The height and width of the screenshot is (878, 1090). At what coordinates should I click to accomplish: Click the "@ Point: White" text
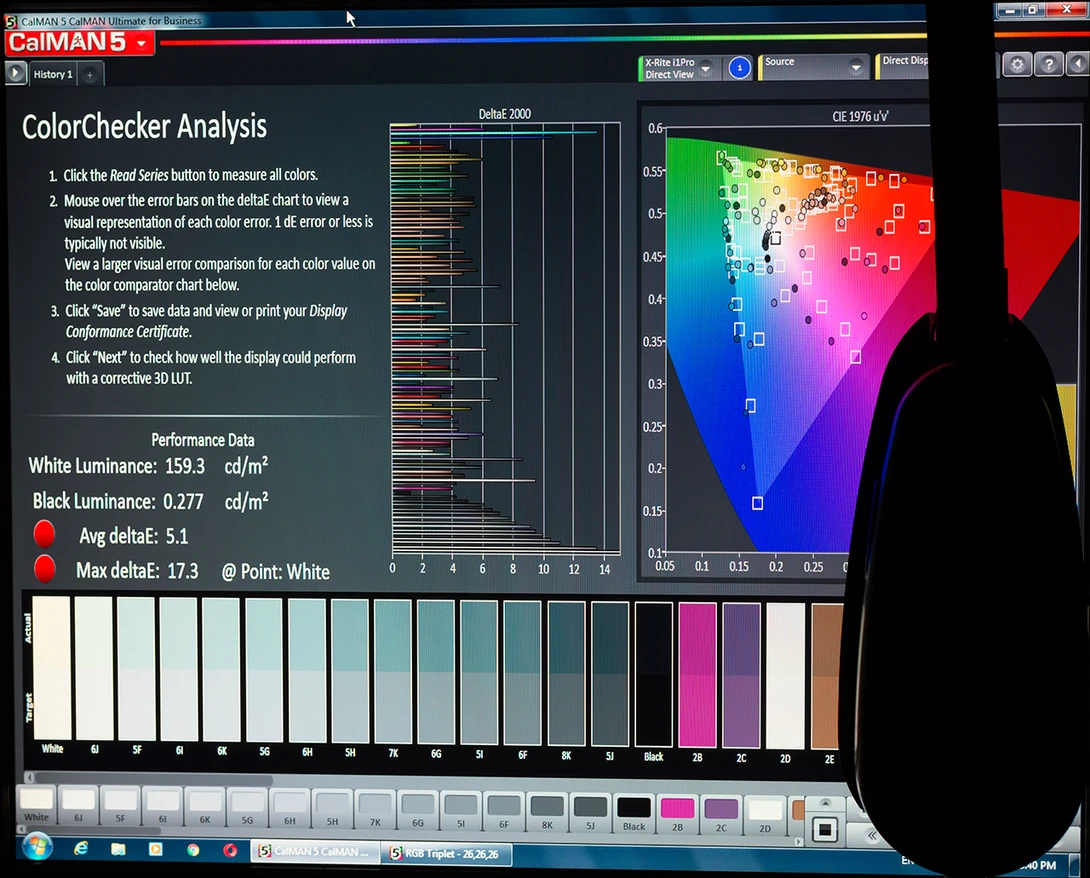[275, 572]
